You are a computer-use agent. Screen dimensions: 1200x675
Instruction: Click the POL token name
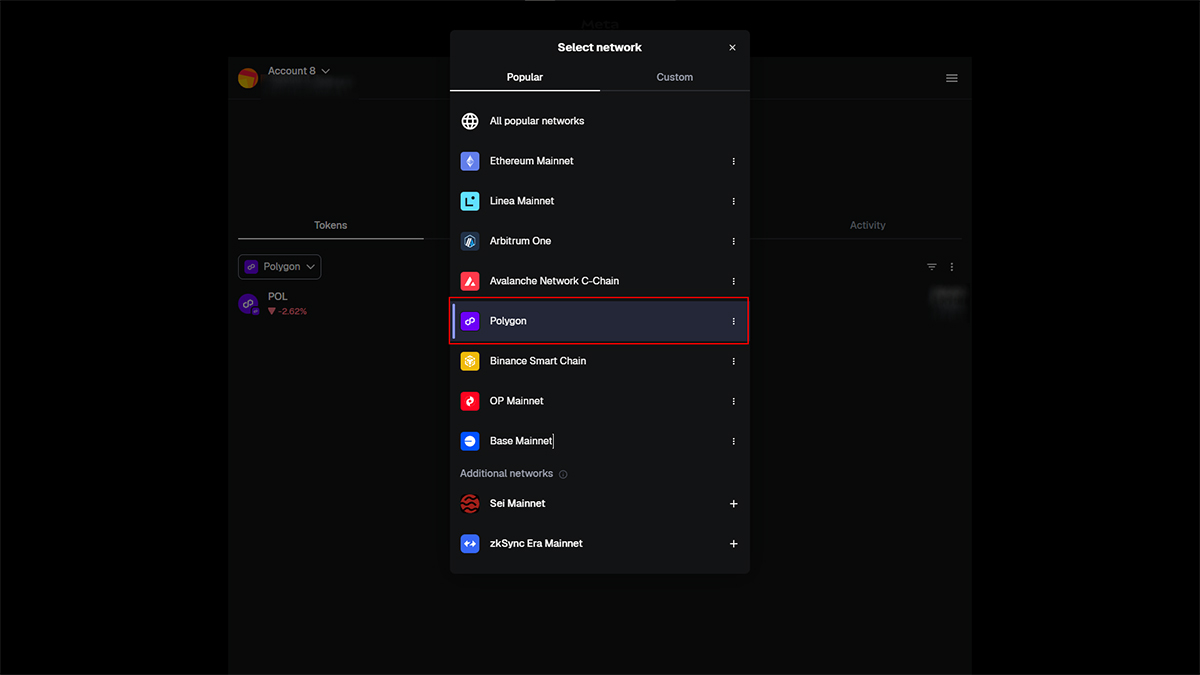[x=278, y=297]
